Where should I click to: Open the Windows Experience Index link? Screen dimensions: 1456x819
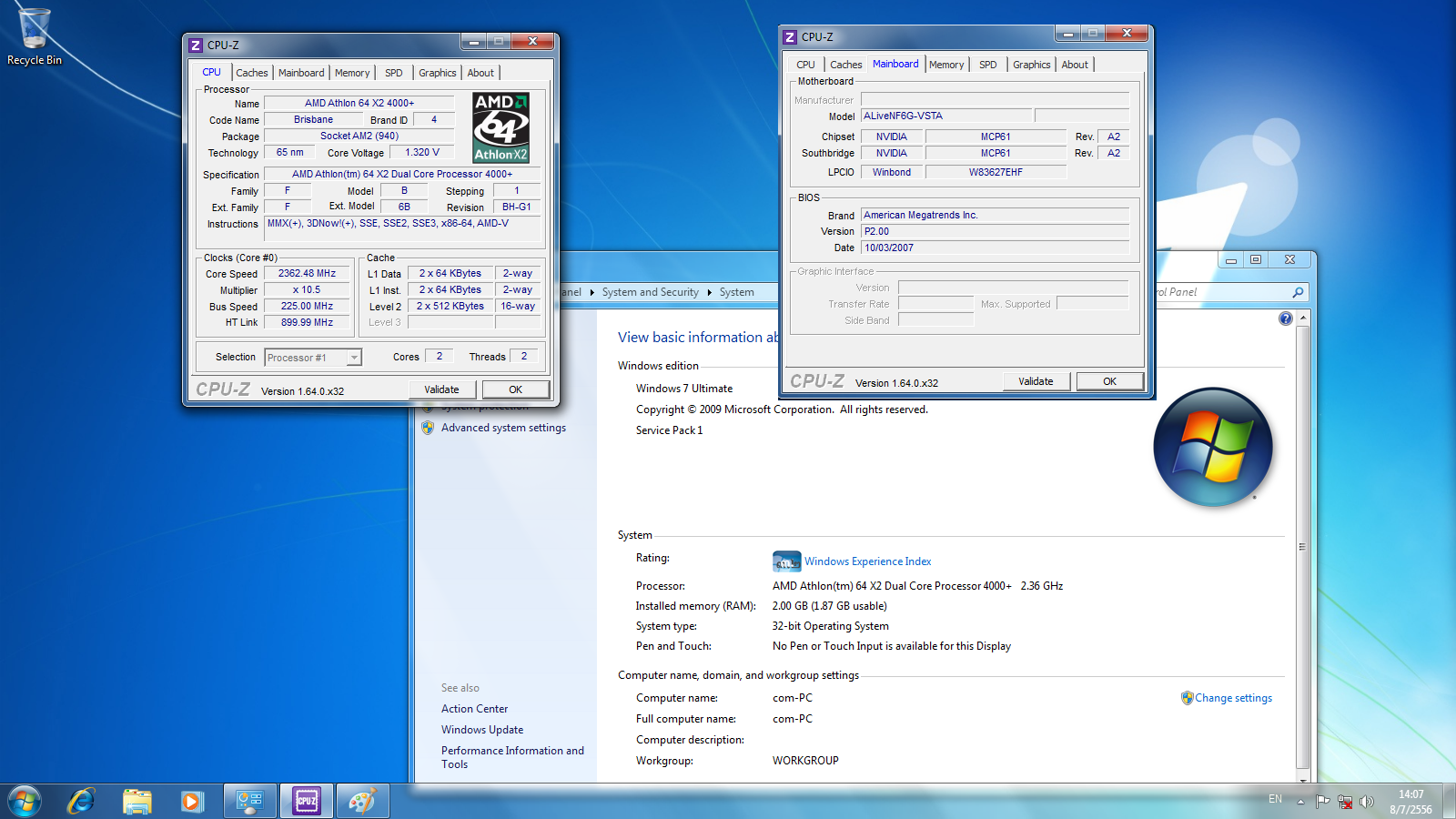point(867,561)
